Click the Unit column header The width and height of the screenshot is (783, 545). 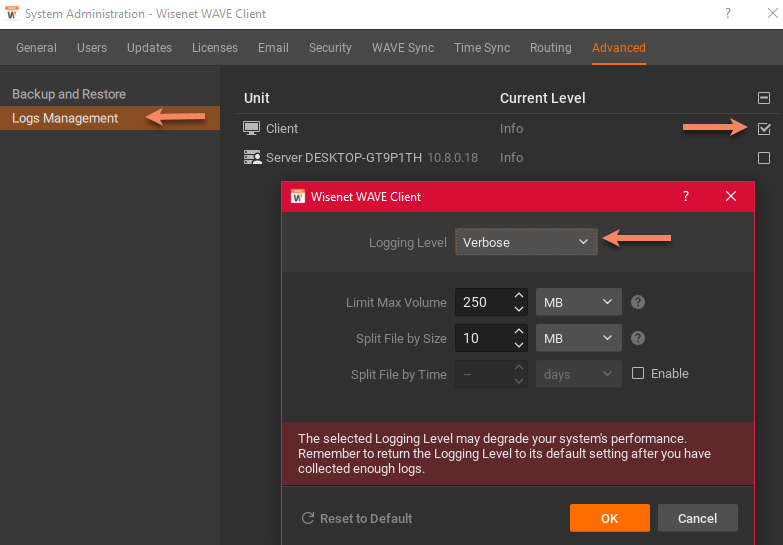(257, 98)
